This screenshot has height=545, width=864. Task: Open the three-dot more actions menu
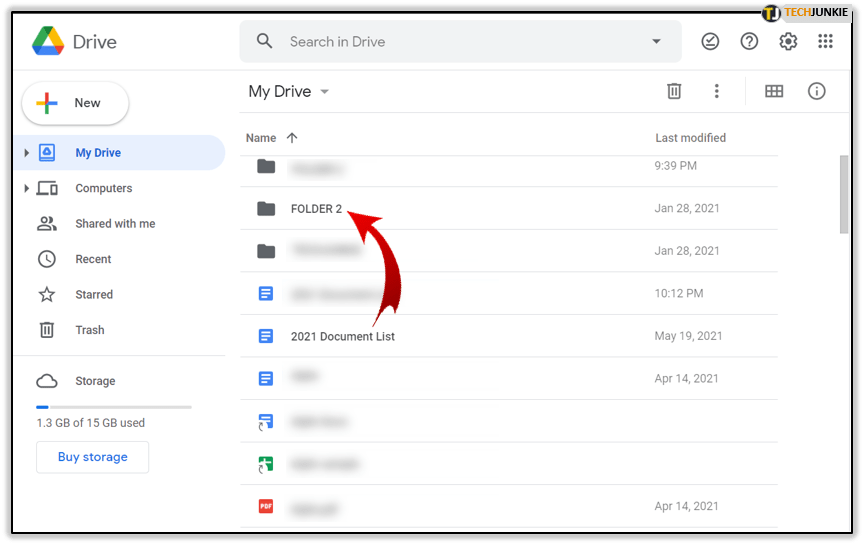pyautogui.click(x=716, y=91)
